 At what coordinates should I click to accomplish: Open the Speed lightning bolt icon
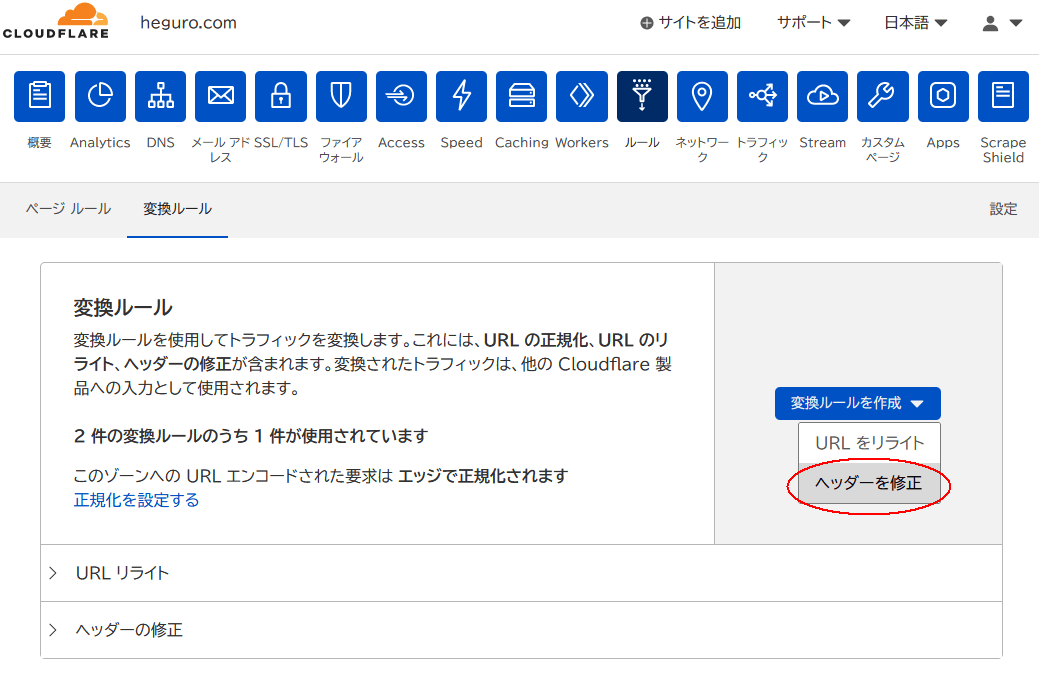click(x=462, y=96)
